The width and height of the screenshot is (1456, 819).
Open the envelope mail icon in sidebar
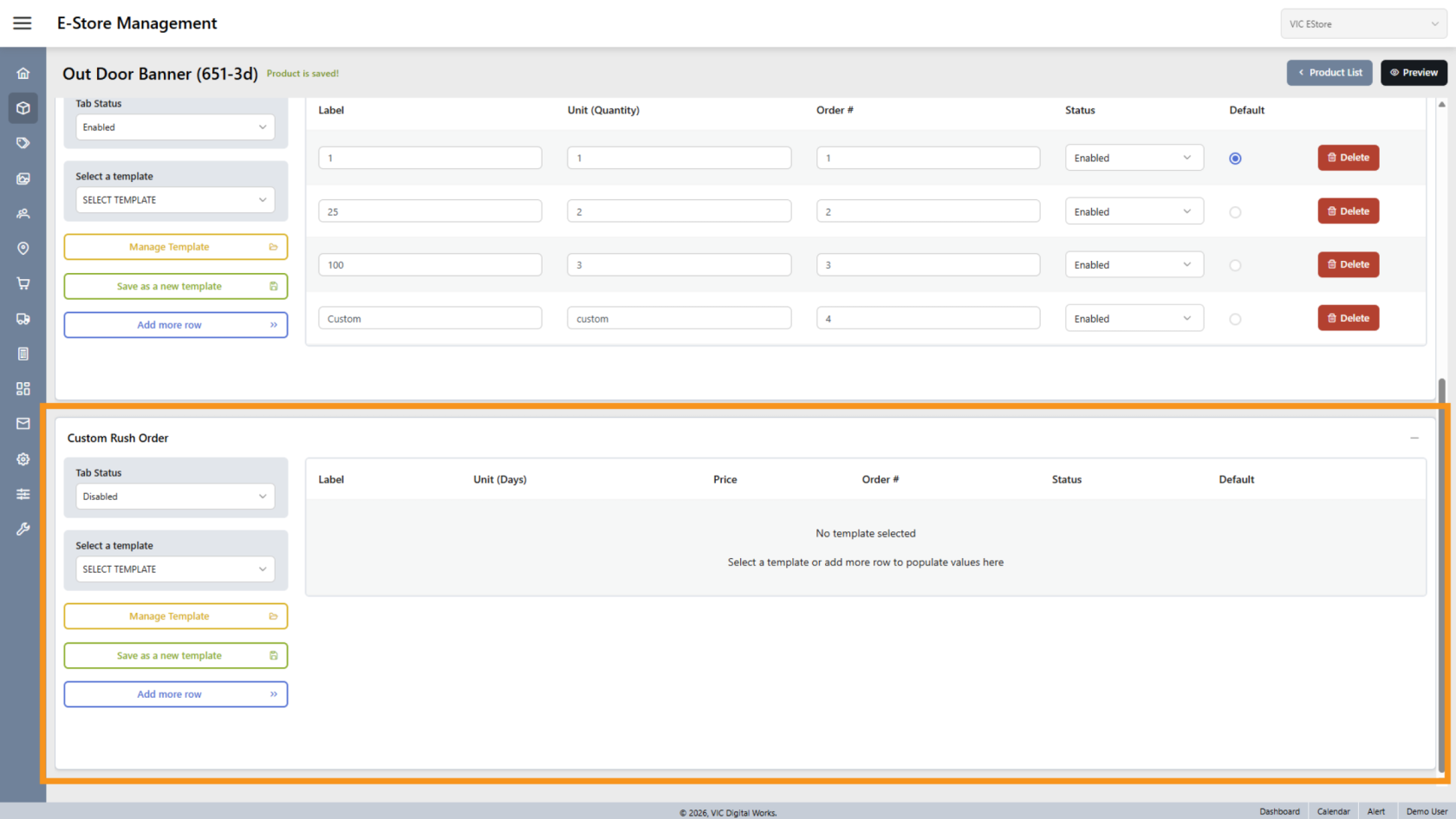(23, 424)
